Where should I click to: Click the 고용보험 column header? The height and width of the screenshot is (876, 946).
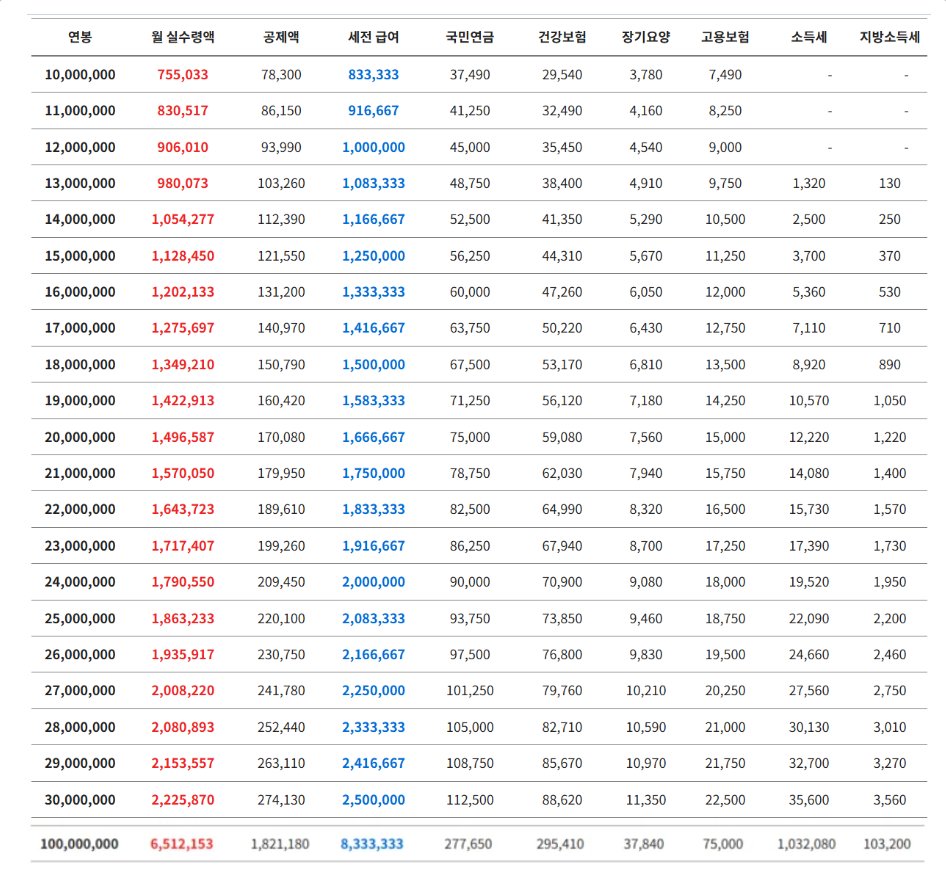coord(725,37)
